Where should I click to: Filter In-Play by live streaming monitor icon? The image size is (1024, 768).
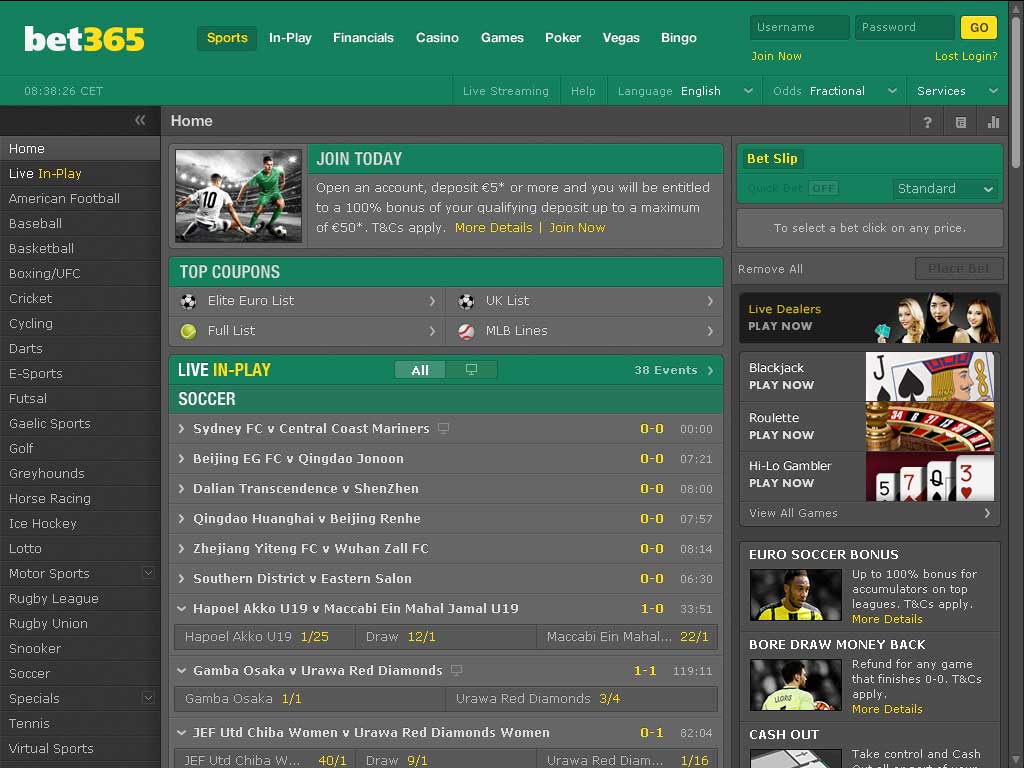pos(471,370)
